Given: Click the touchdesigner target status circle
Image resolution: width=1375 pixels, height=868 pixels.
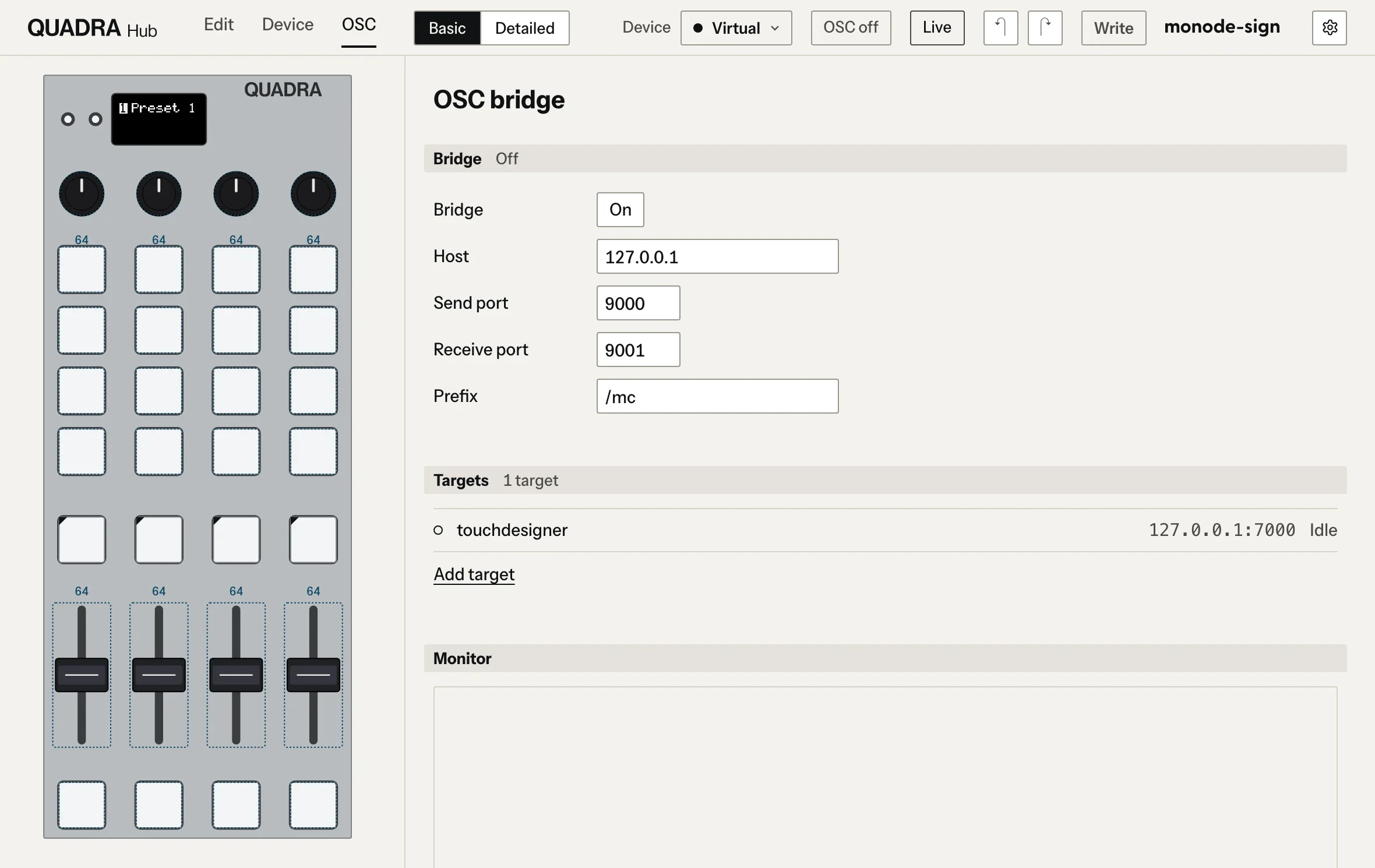Looking at the screenshot, I should tap(438, 530).
